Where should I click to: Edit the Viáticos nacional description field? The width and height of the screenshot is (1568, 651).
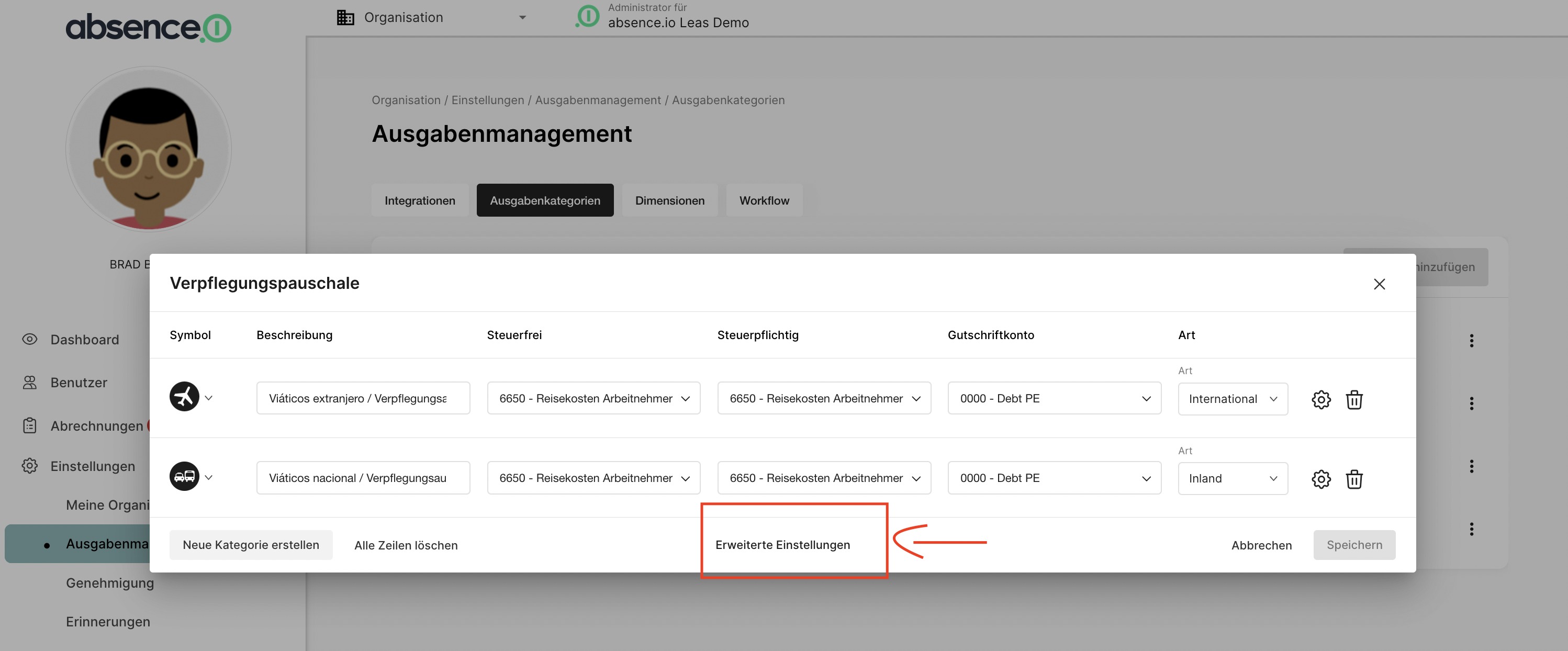363,478
